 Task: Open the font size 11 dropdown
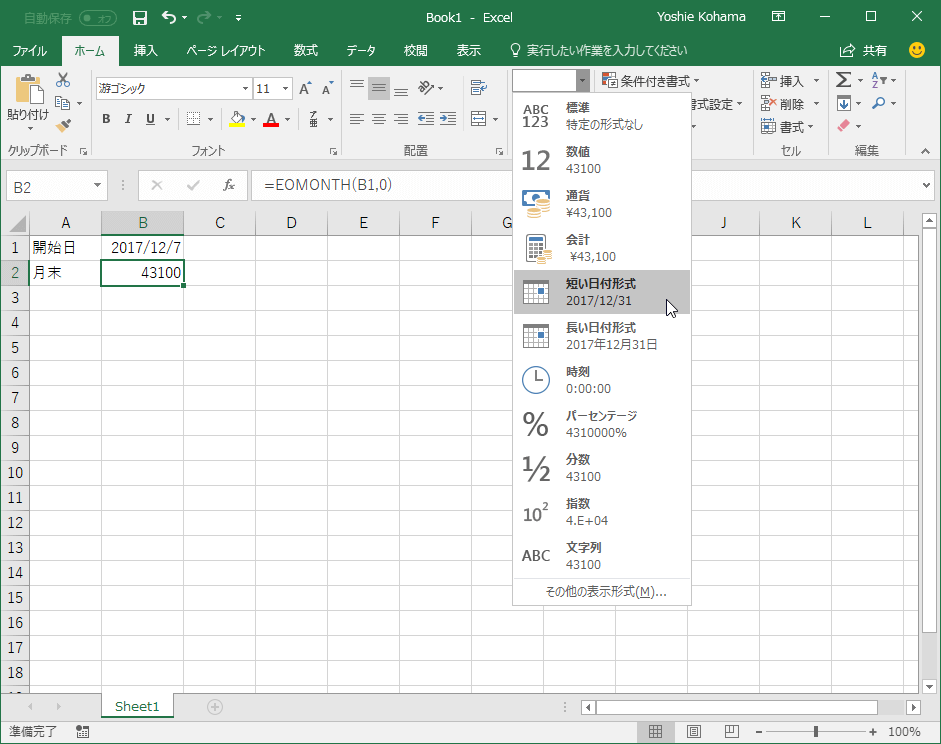(x=286, y=89)
